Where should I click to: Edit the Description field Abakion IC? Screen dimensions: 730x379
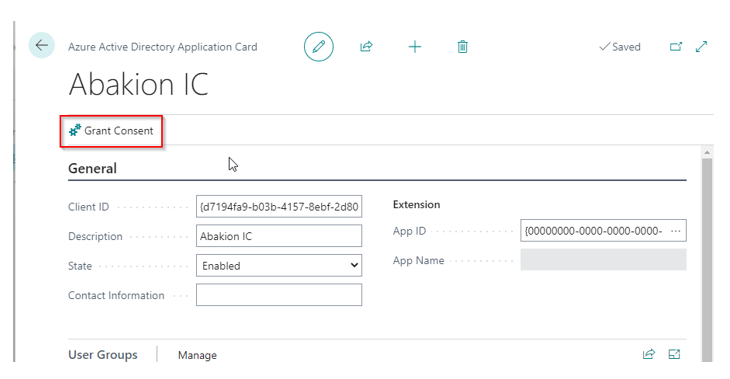[x=279, y=236]
